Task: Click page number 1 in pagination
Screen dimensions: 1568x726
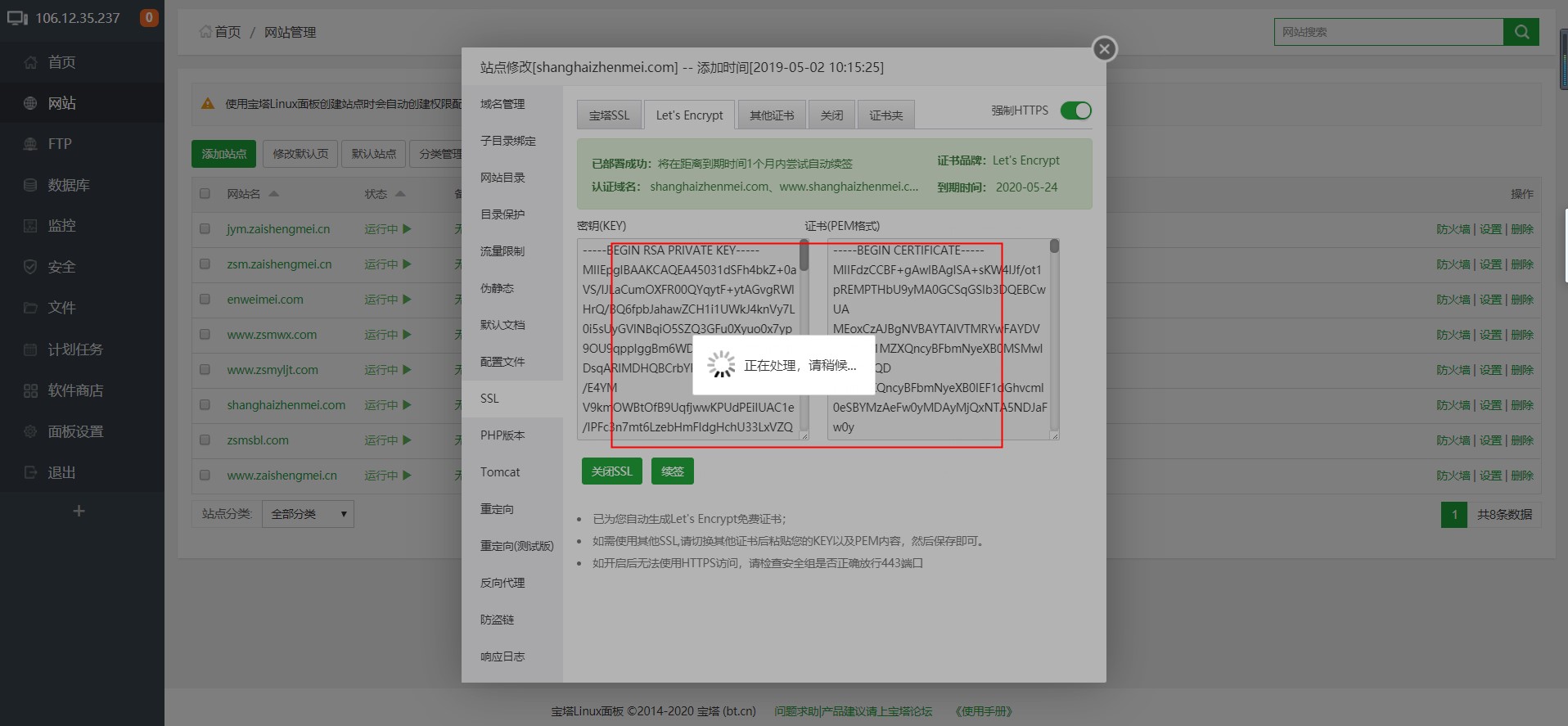Action: point(1454,514)
